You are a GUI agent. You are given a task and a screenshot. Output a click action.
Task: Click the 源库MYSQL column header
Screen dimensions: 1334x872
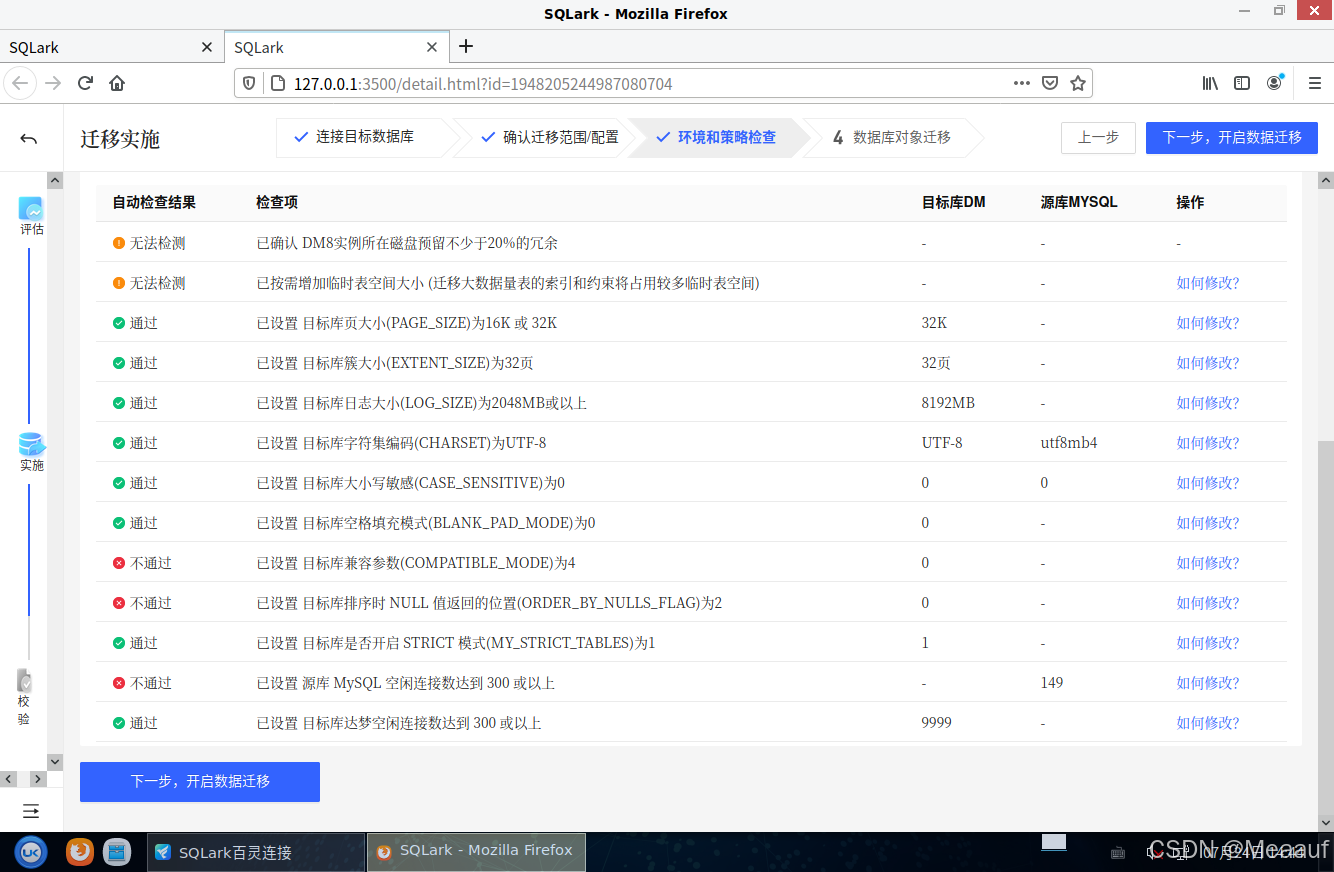pyautogui.click(x=1079, y=202)
